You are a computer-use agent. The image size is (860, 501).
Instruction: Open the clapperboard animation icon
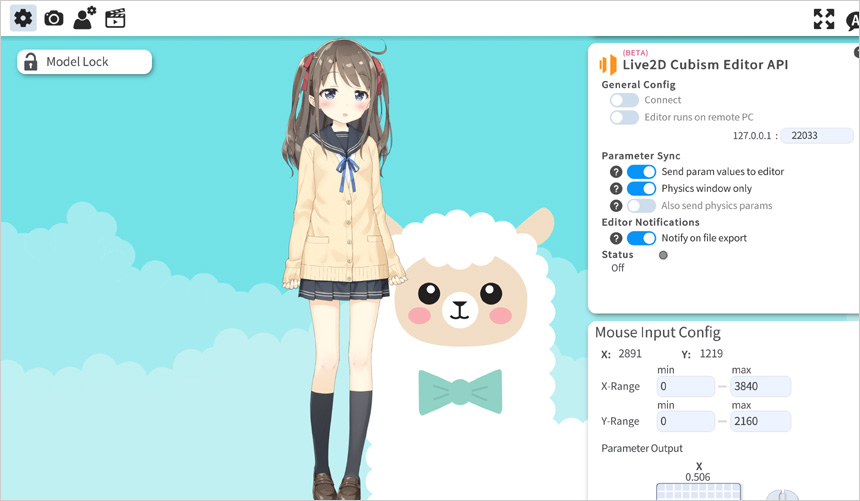pyautogui.click(x=116, y=18)
